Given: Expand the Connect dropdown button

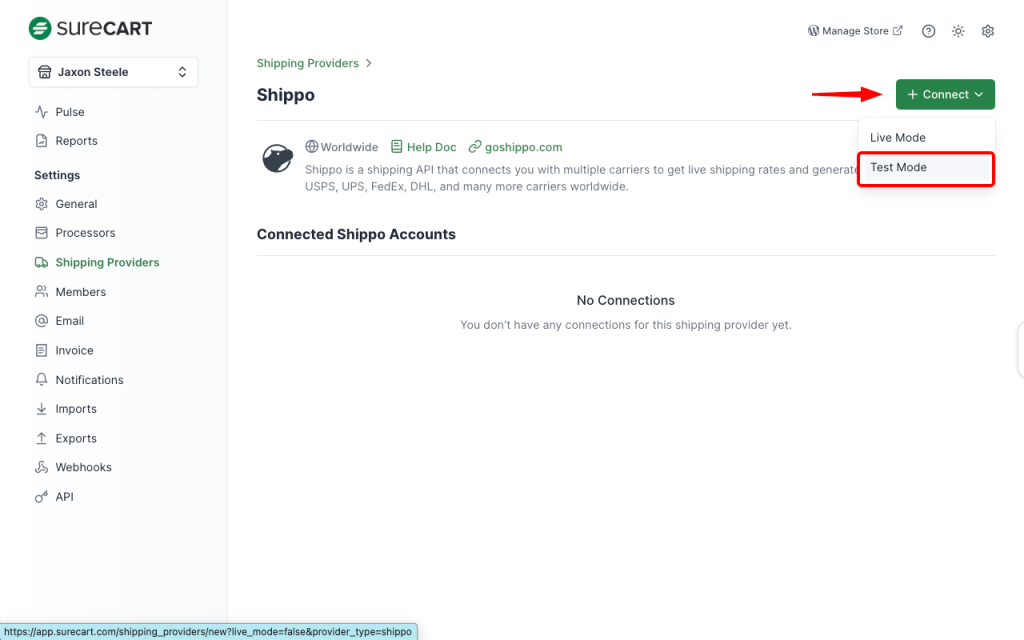Looking at the screenshot, I should pyautogui.click(x=945, y=94).
